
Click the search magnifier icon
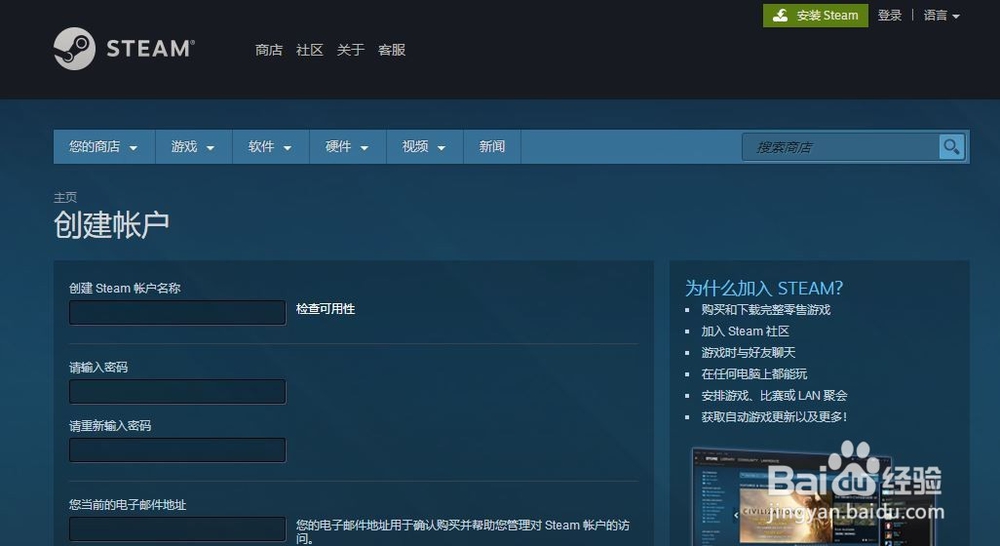[x=952, y=147]
